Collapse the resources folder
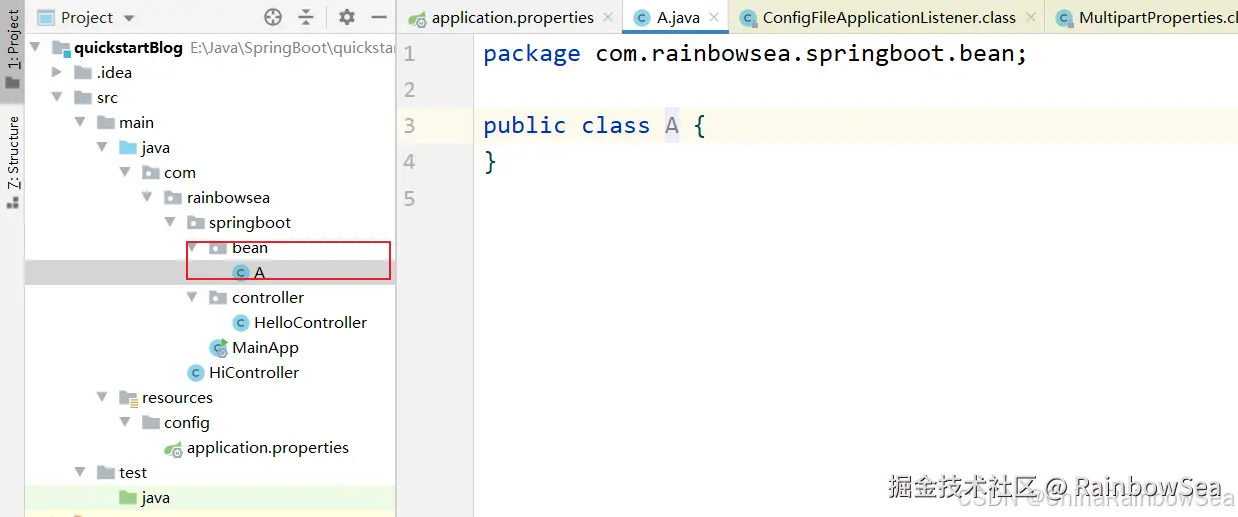1238x517 pixels. 102,397
